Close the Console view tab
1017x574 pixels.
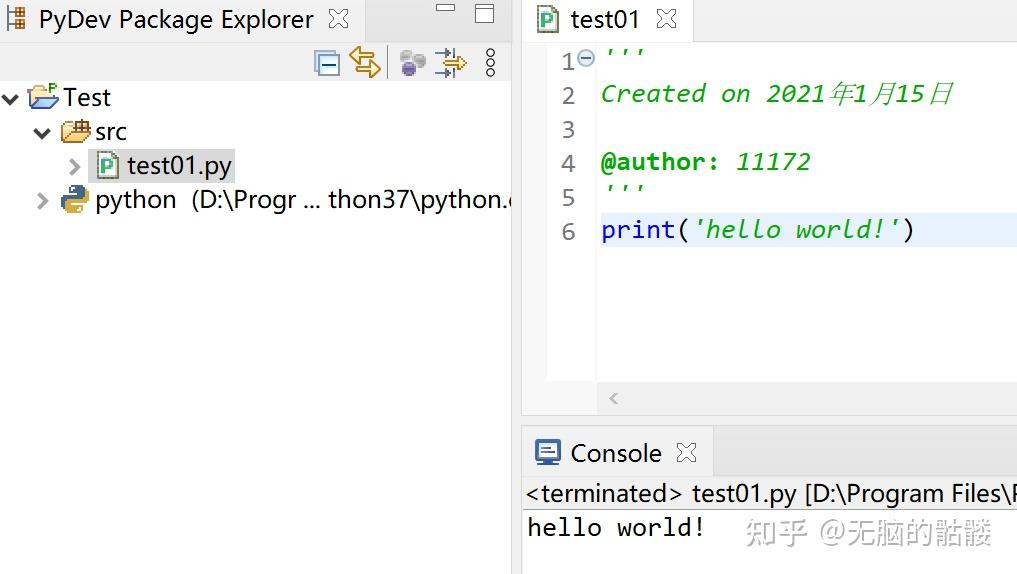pyautogui.click(x=686, y=452)
